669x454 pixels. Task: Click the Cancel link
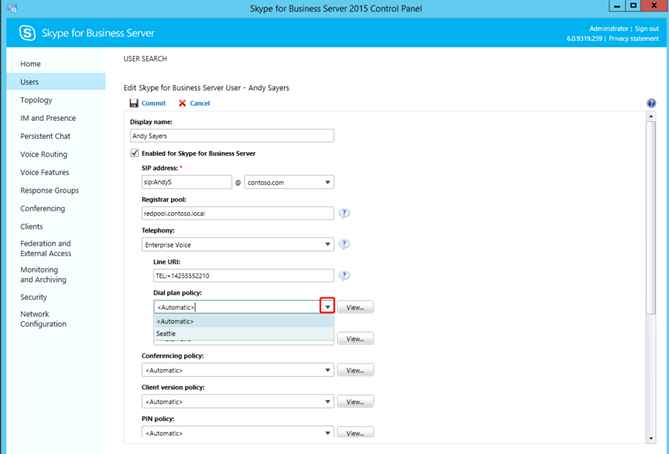(200, 103)
